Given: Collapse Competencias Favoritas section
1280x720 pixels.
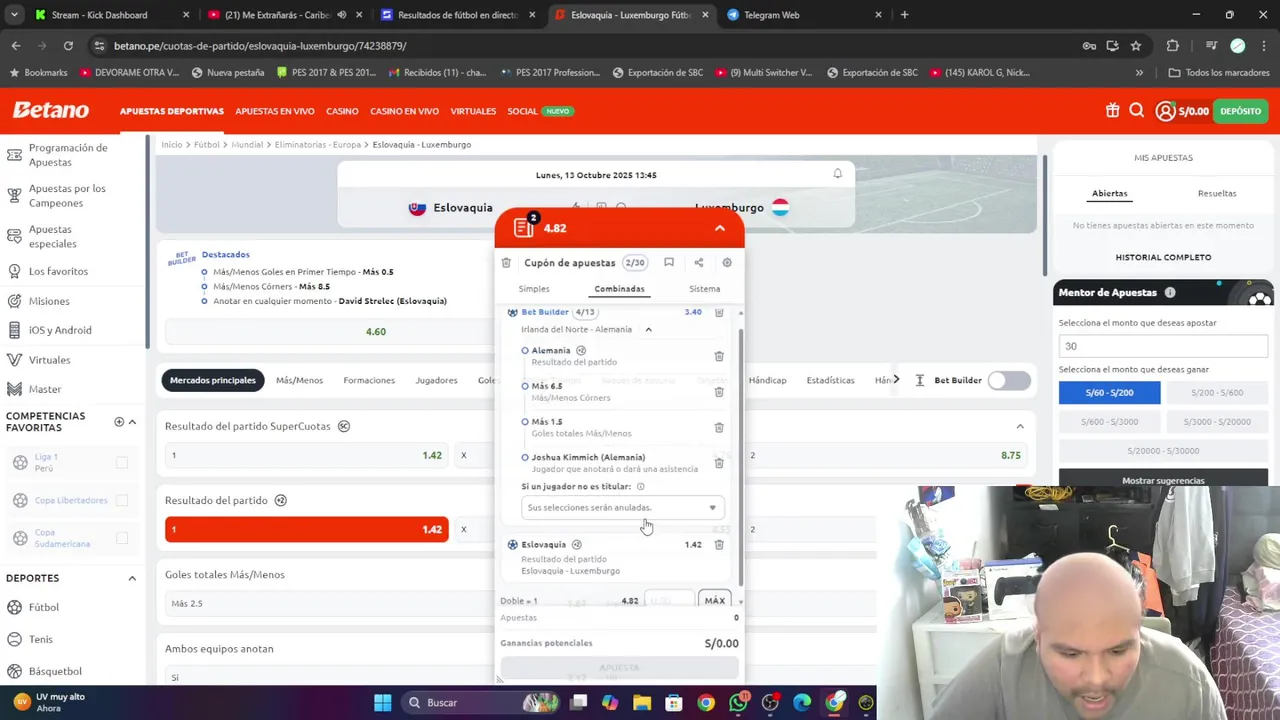Looking at the screenshot, I should (132, 422).
